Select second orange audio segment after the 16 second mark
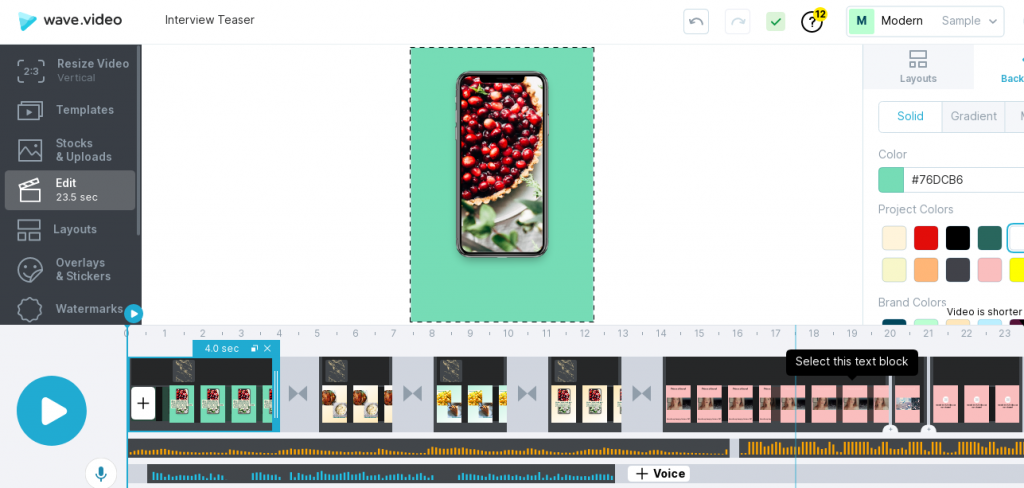The image size is (1024, 488). coord(881,448)
